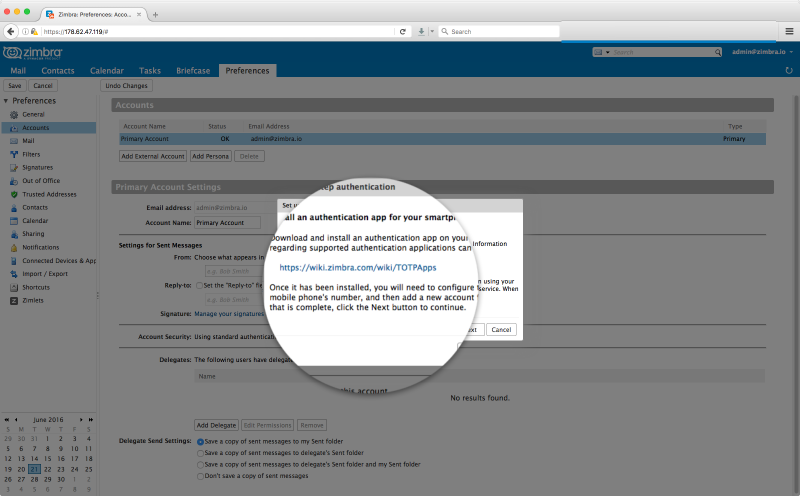Open Import / Export icon
Screen dimensions: 800x496
[x=14, y=274]
